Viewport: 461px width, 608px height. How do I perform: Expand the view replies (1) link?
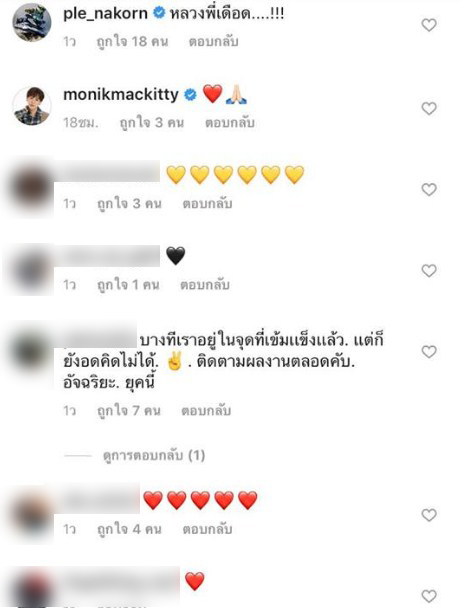coord(154,455)
